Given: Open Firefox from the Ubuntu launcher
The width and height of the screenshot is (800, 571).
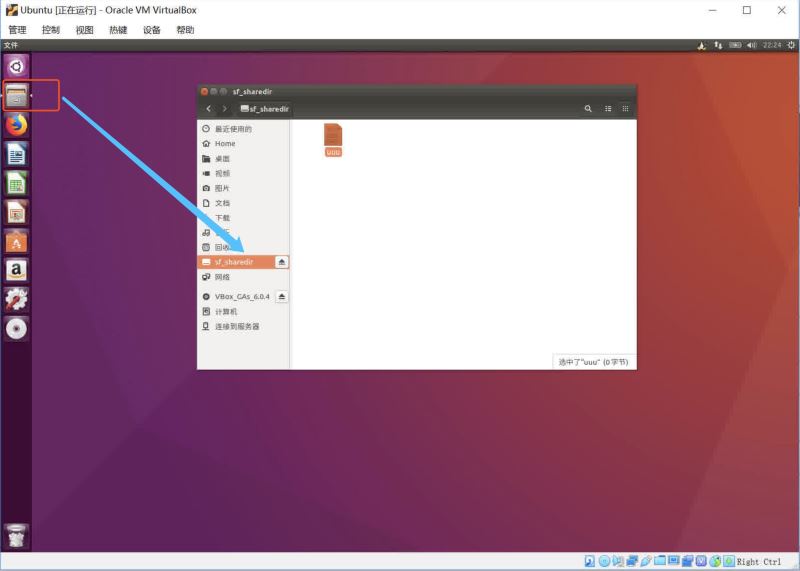Looking at the screenshot, I should [16, 125].
